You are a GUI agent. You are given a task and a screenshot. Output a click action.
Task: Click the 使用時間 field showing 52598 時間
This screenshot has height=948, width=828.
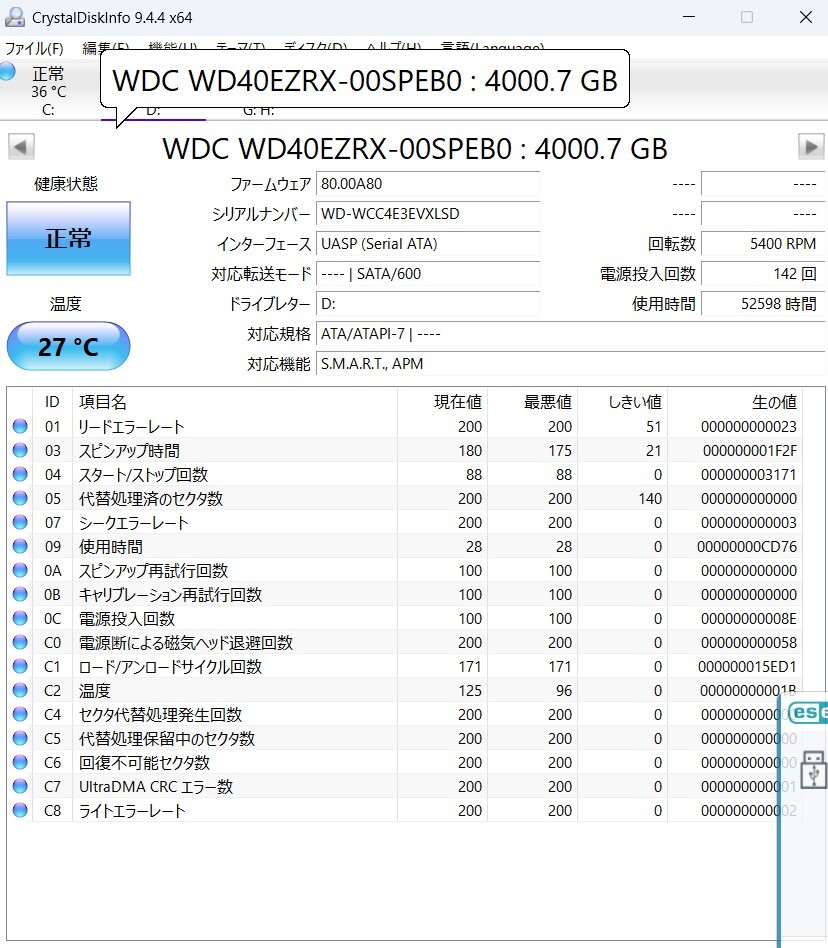click(x=763, y=304)
